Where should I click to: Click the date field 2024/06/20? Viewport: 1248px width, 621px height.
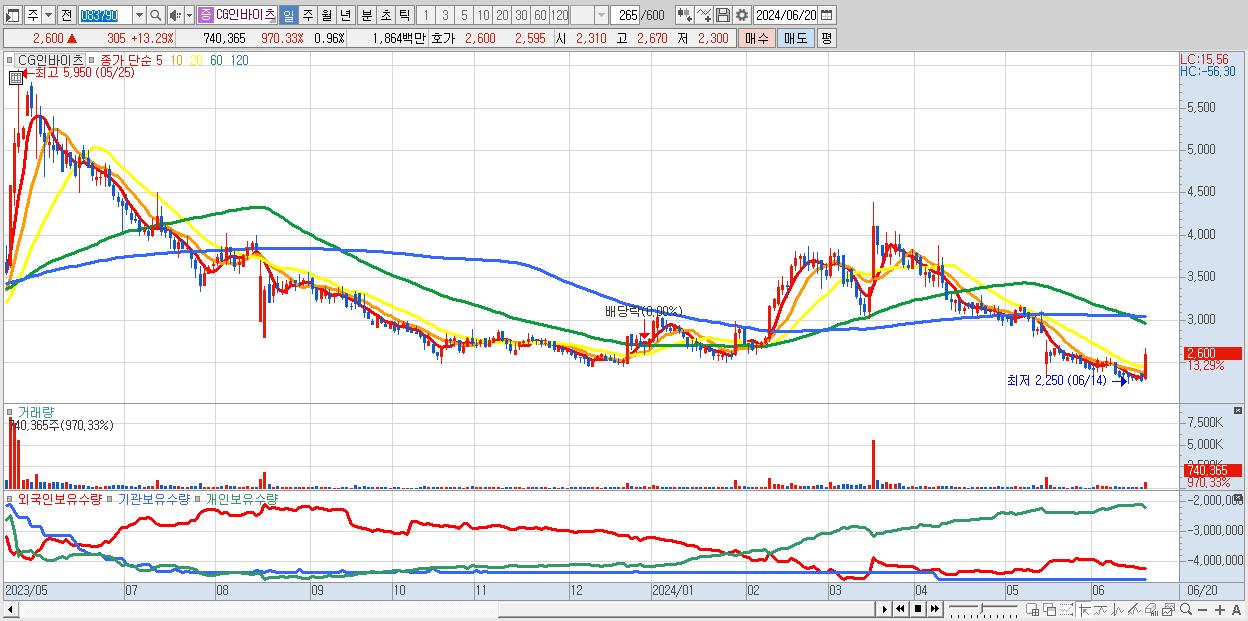(786, 15)
